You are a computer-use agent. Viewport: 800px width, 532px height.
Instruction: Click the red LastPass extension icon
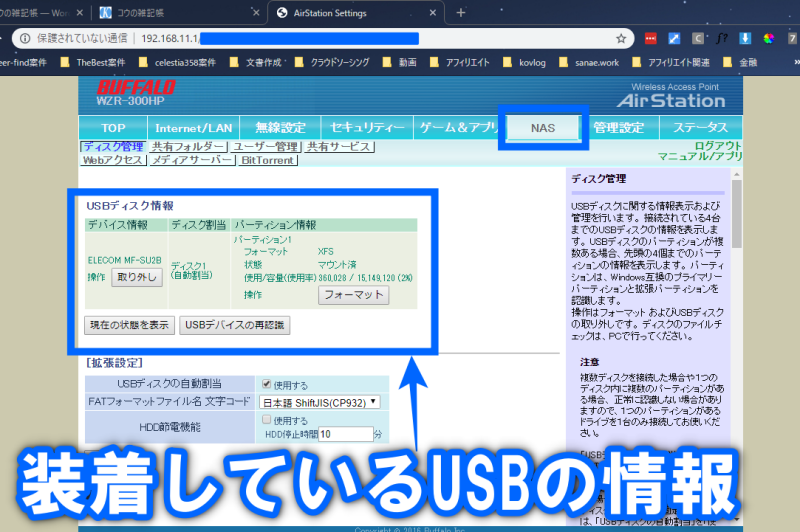point(651,38)
